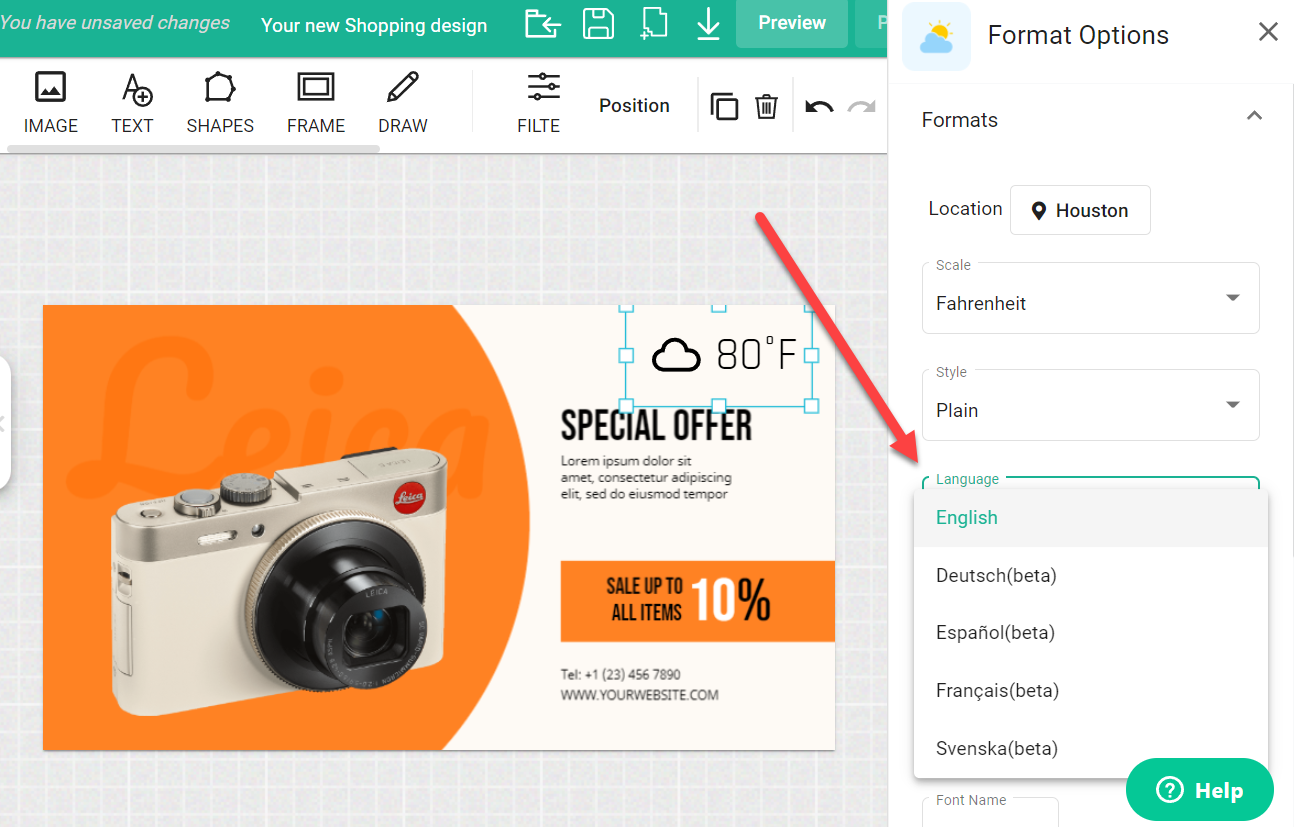Collapse the Formats section

click(x=1254, y=117)
